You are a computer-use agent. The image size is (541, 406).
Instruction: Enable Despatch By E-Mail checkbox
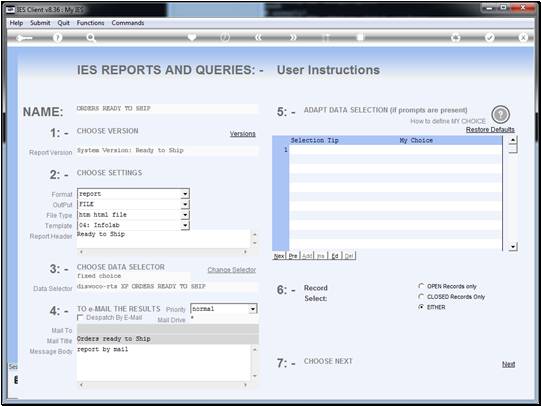(x=80, y=317)
